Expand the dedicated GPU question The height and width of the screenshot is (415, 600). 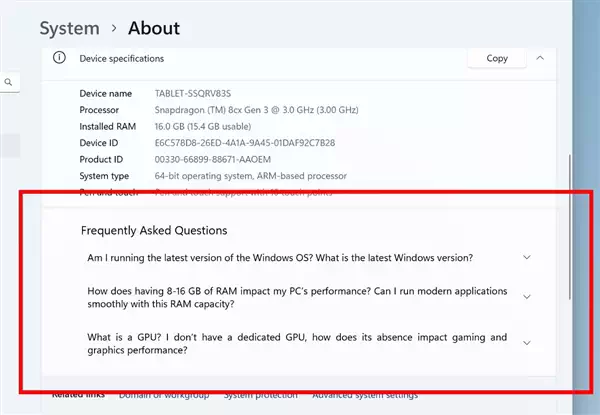pos(527,343)
